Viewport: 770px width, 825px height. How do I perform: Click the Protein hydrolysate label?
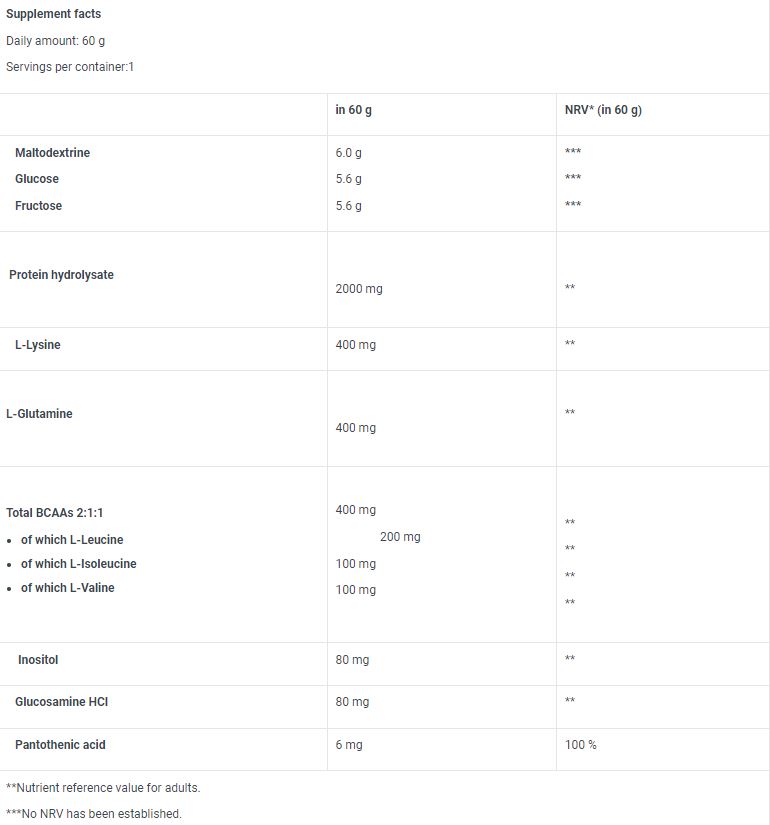pos(61,275)
